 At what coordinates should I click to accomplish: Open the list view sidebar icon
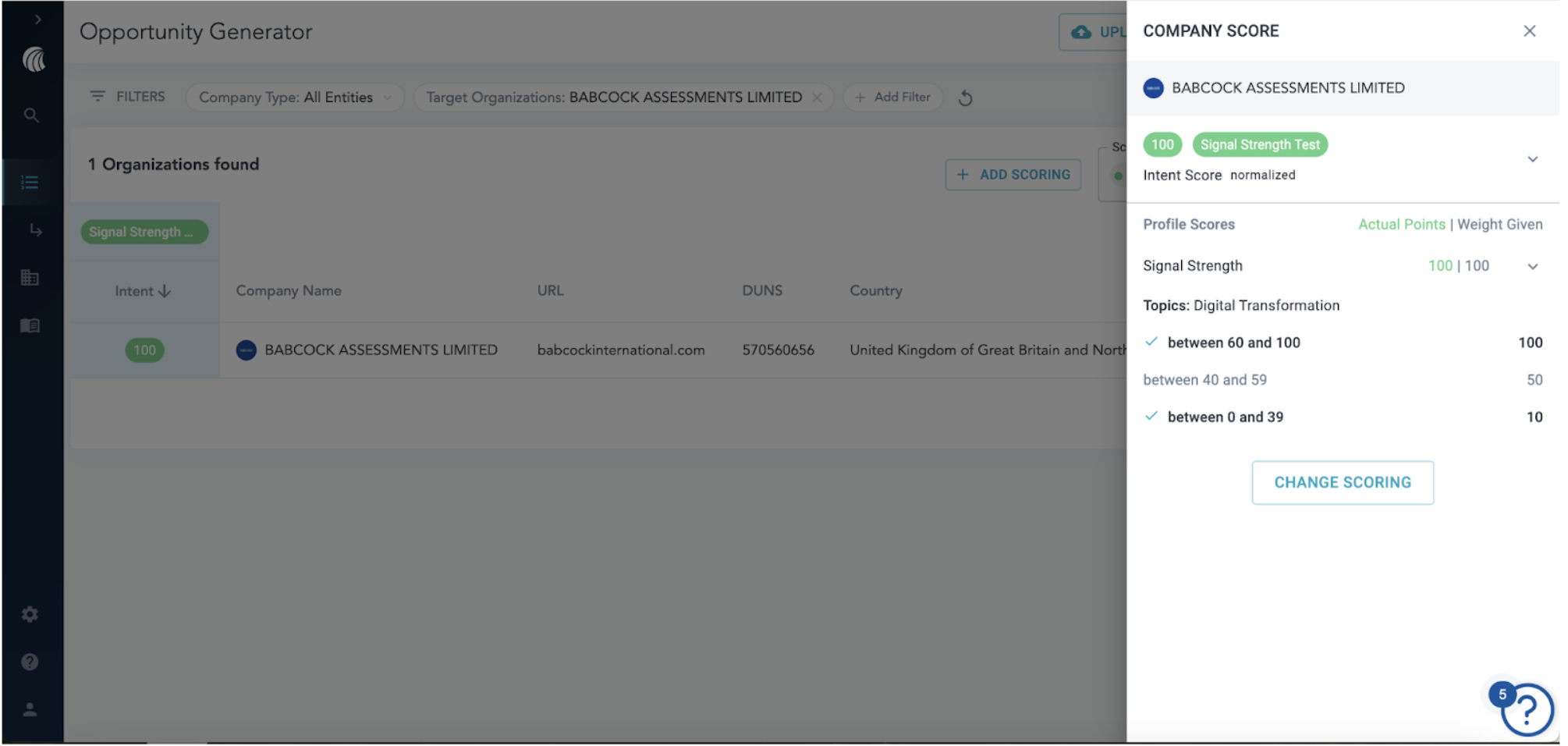tap(30, 183)
